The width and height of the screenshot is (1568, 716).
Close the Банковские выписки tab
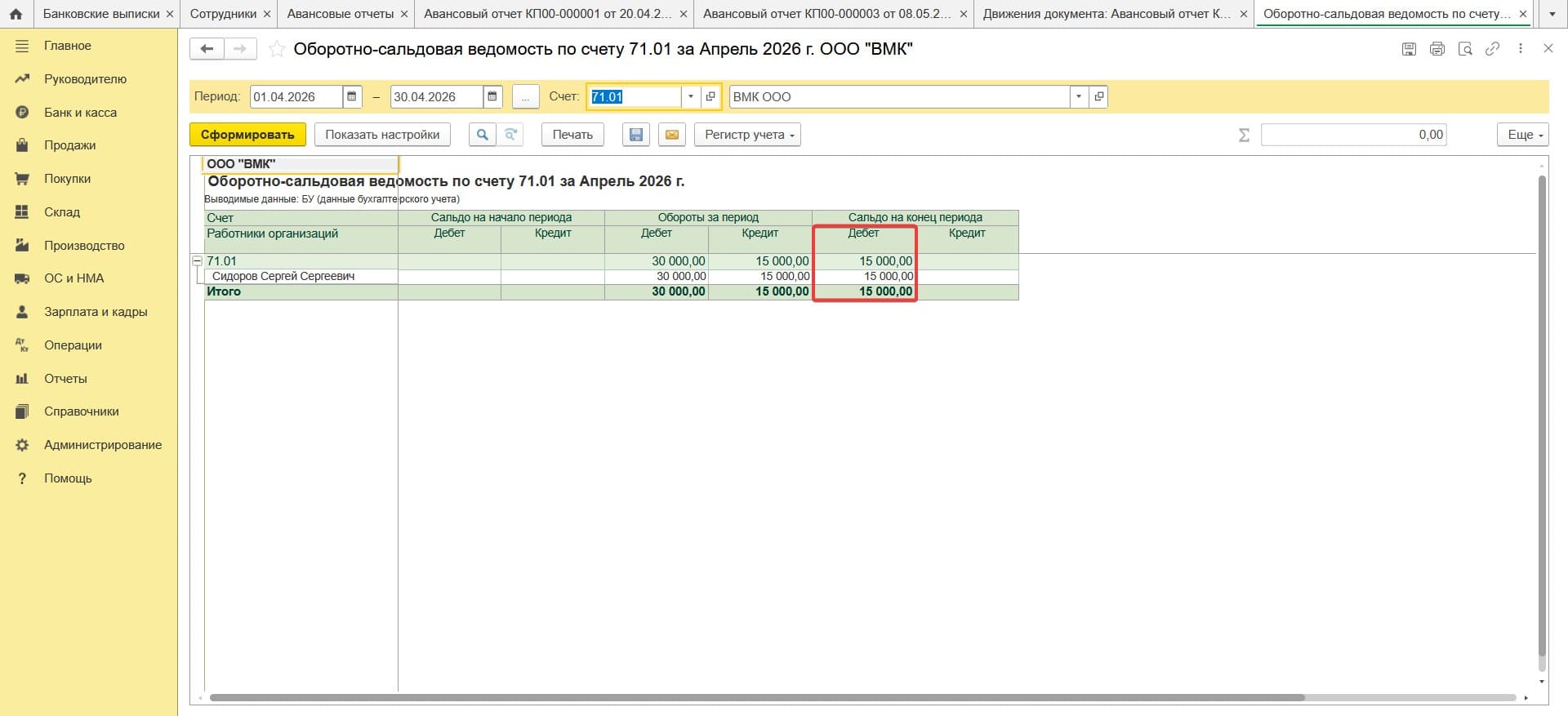click(x=170, y=14)
